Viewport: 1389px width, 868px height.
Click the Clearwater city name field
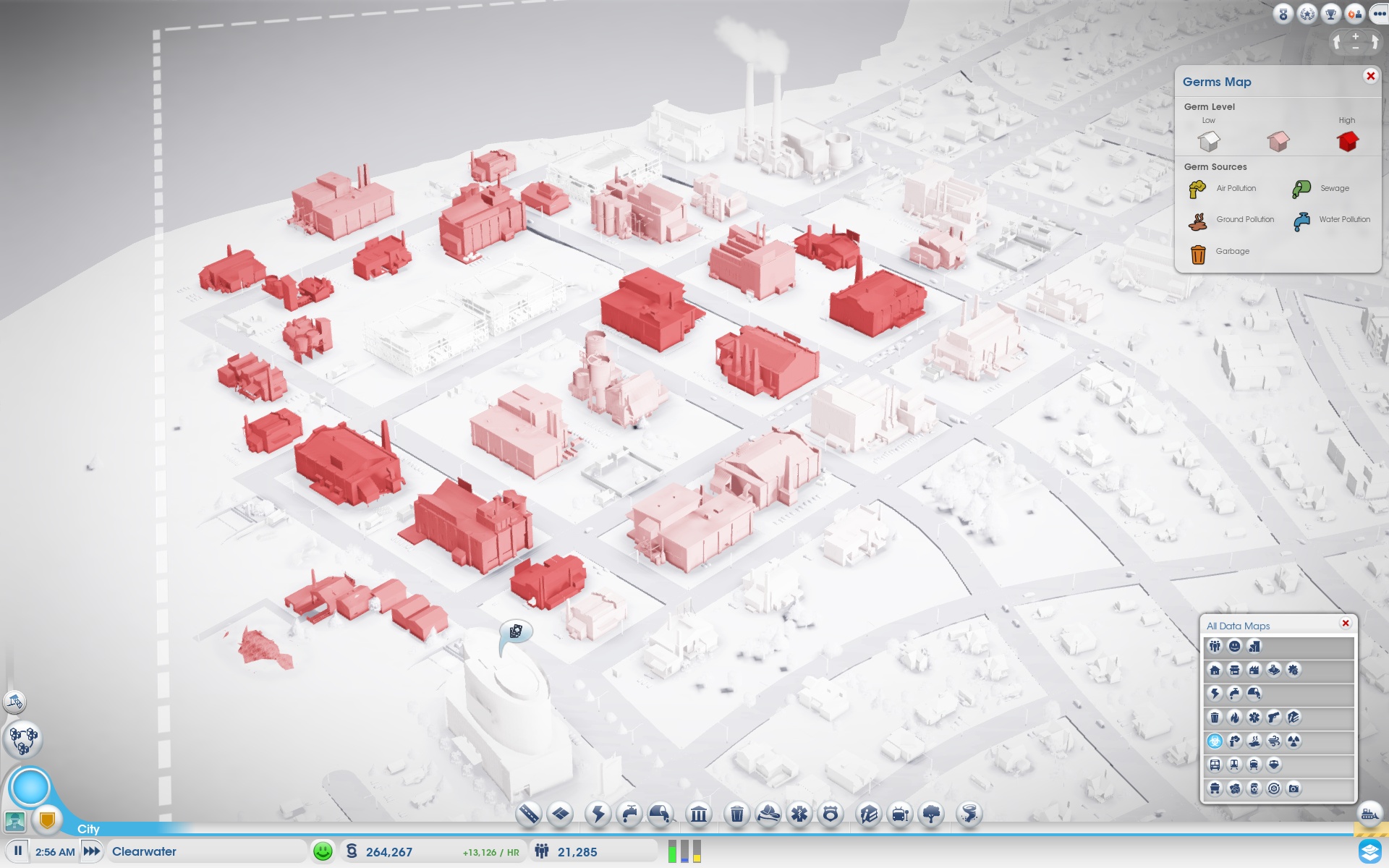click(206, 851)
